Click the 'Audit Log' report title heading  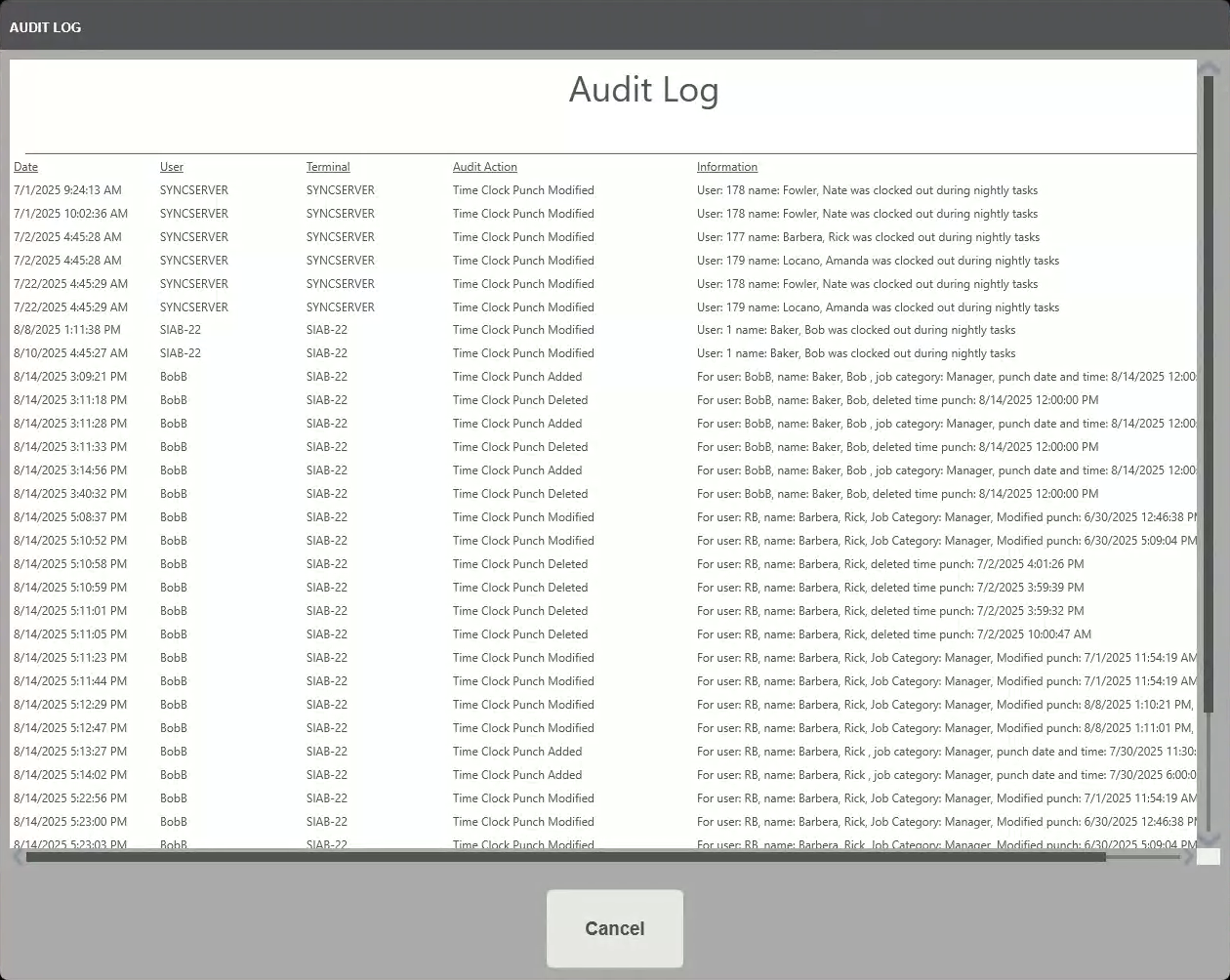point(644,90)
